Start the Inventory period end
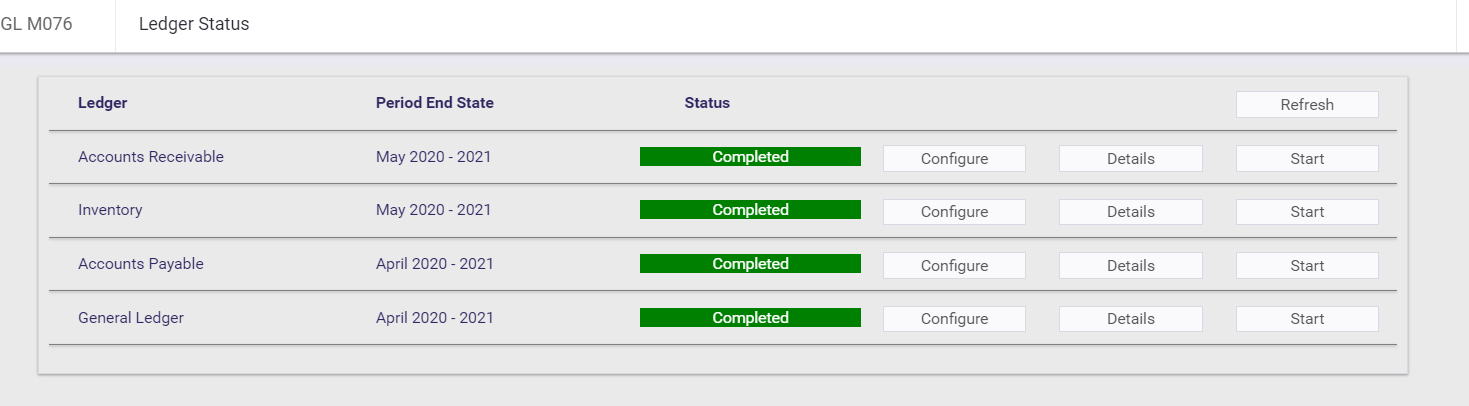 pos(1307,212)
